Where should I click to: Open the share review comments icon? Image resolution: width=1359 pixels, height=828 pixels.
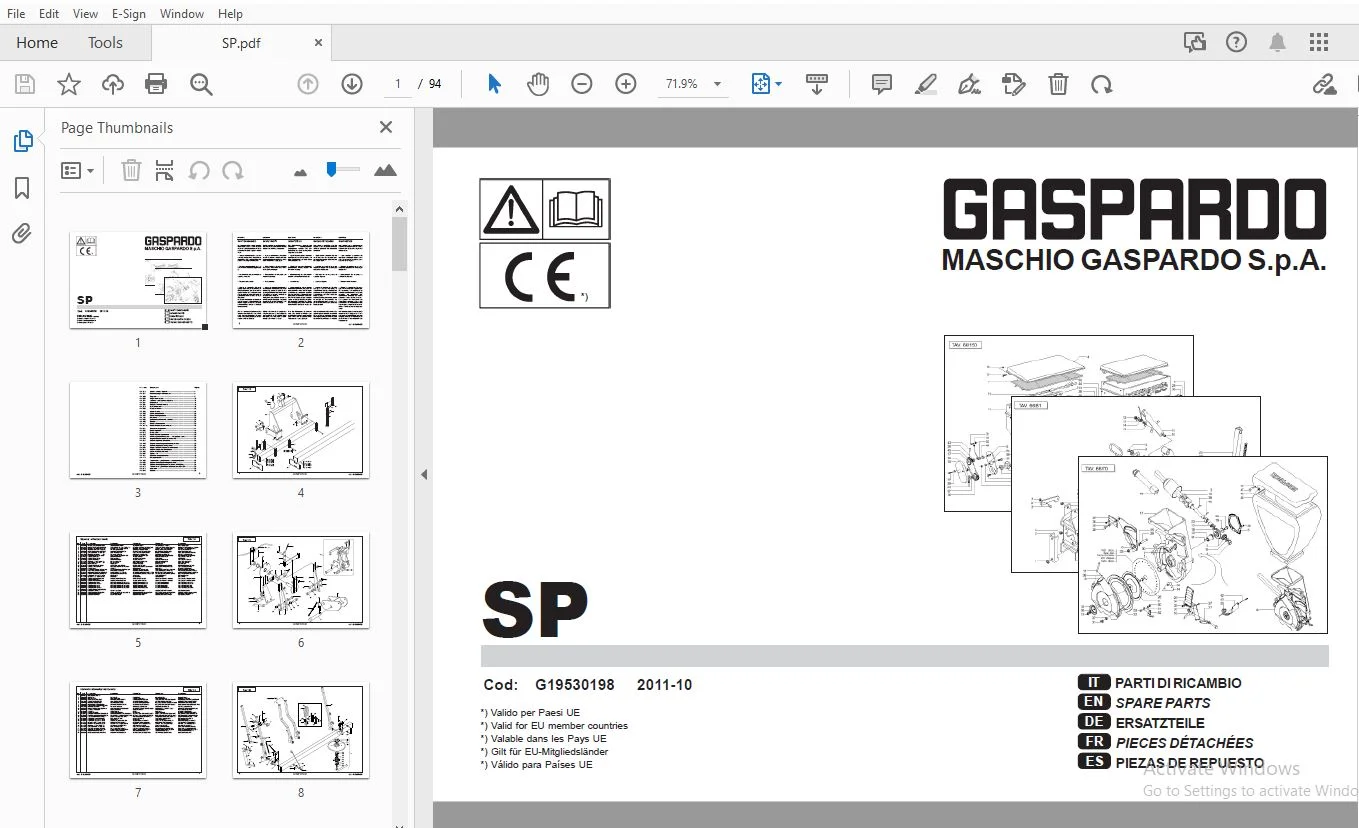[1194, 42]
